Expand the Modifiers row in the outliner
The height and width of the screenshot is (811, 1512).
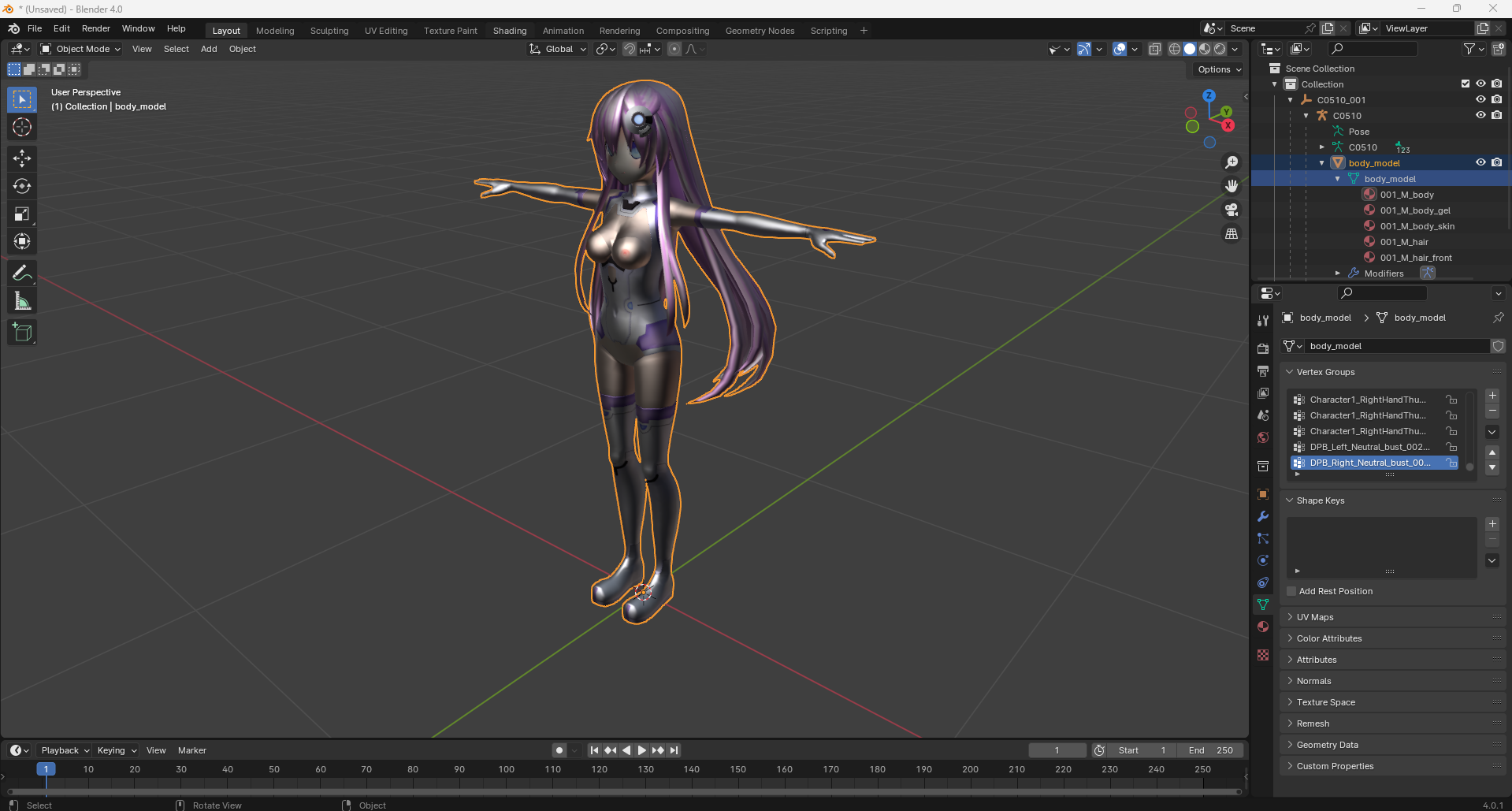(1338, 273)
